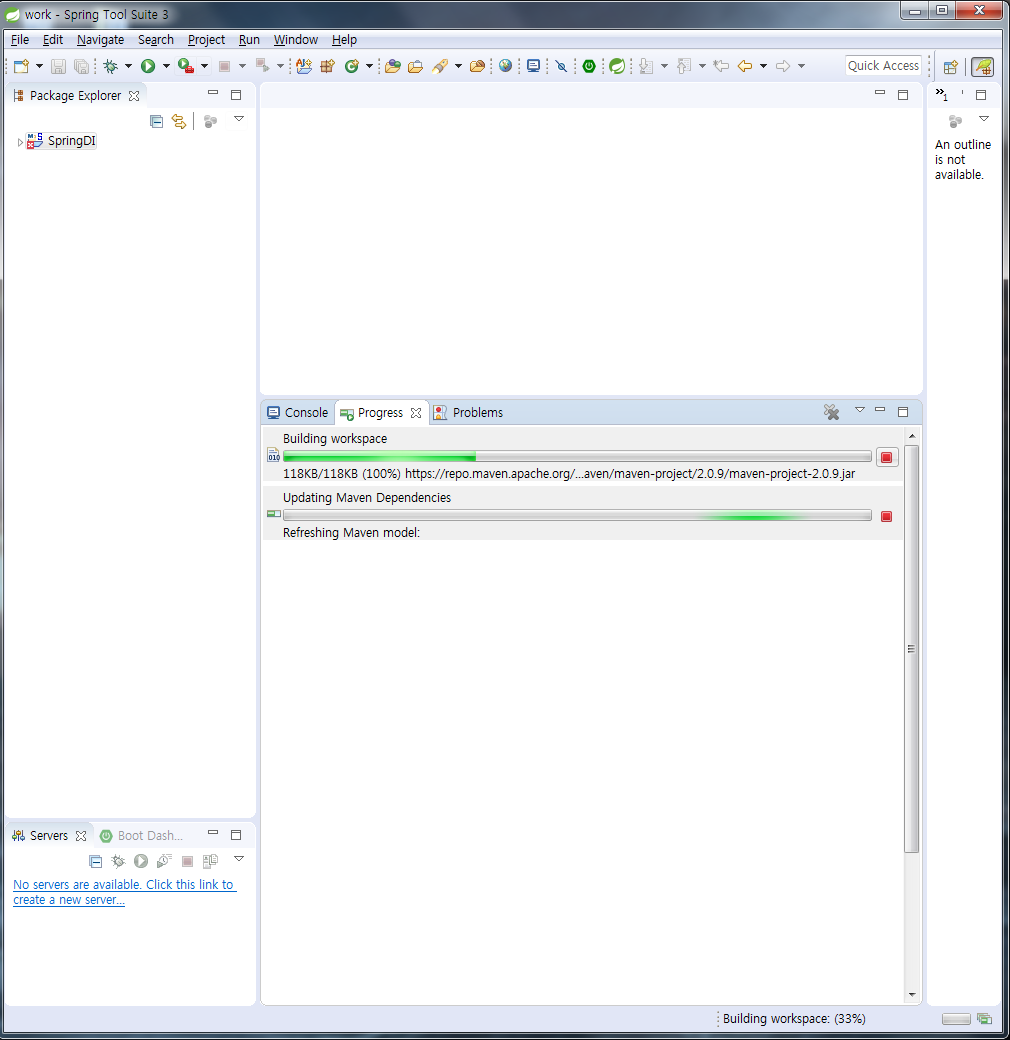Open the Navigate menu
The image size is (1010, 1040).
point(100,40)
